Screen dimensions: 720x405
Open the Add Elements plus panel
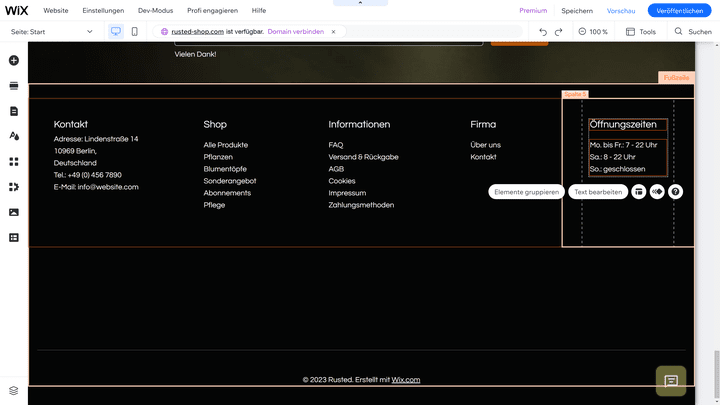point(14,60)
